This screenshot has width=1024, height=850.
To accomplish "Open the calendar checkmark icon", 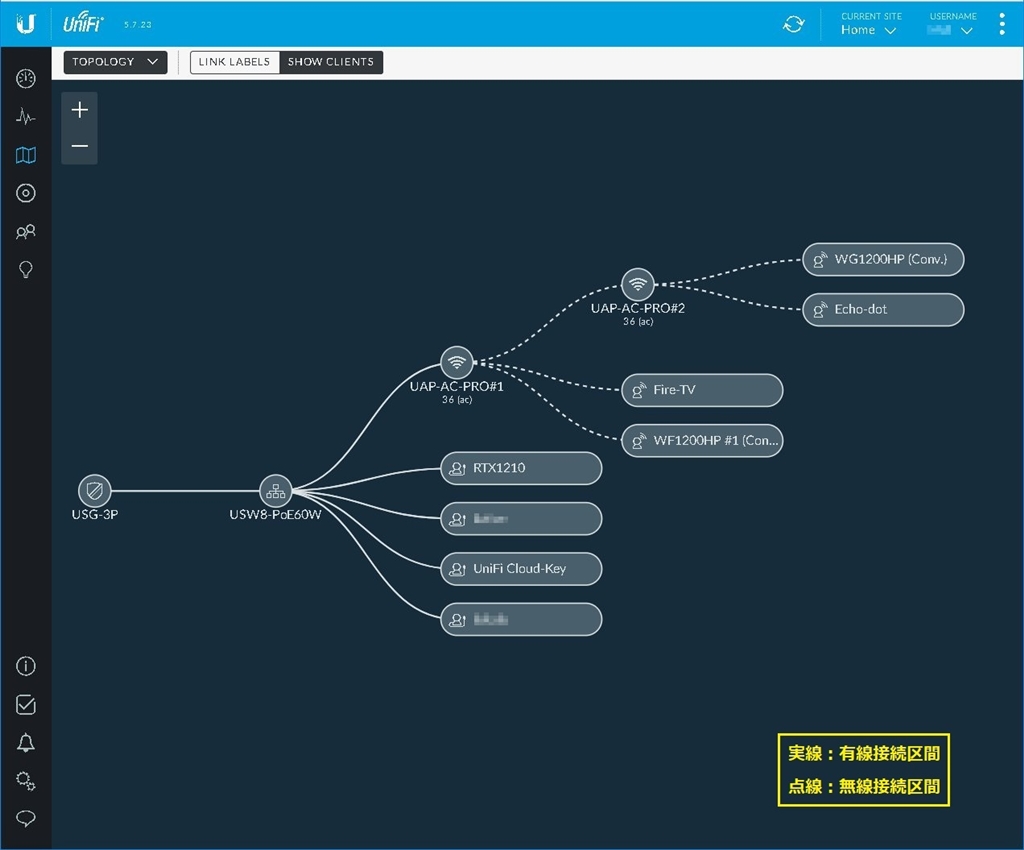I will (x=25, y=704).
